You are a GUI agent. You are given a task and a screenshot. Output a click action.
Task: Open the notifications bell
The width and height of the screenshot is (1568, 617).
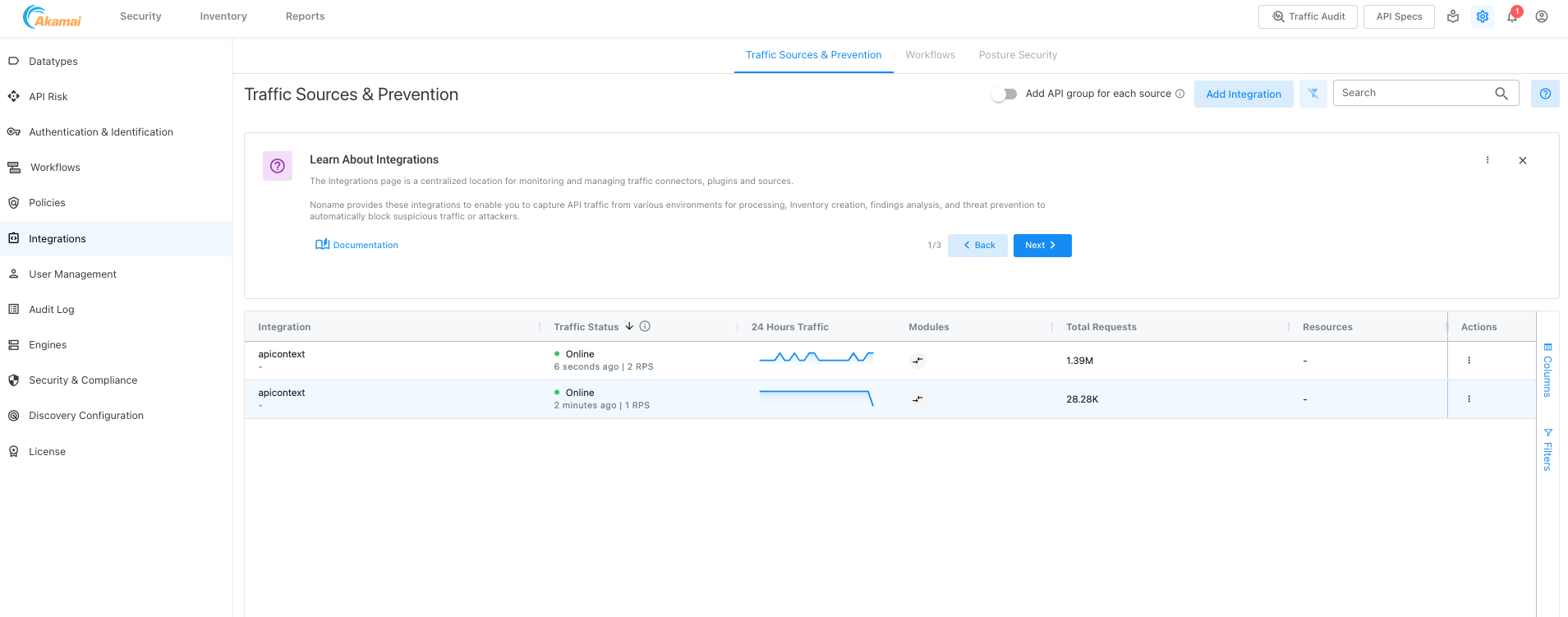pyautogui.click(x=1512, y=16)
